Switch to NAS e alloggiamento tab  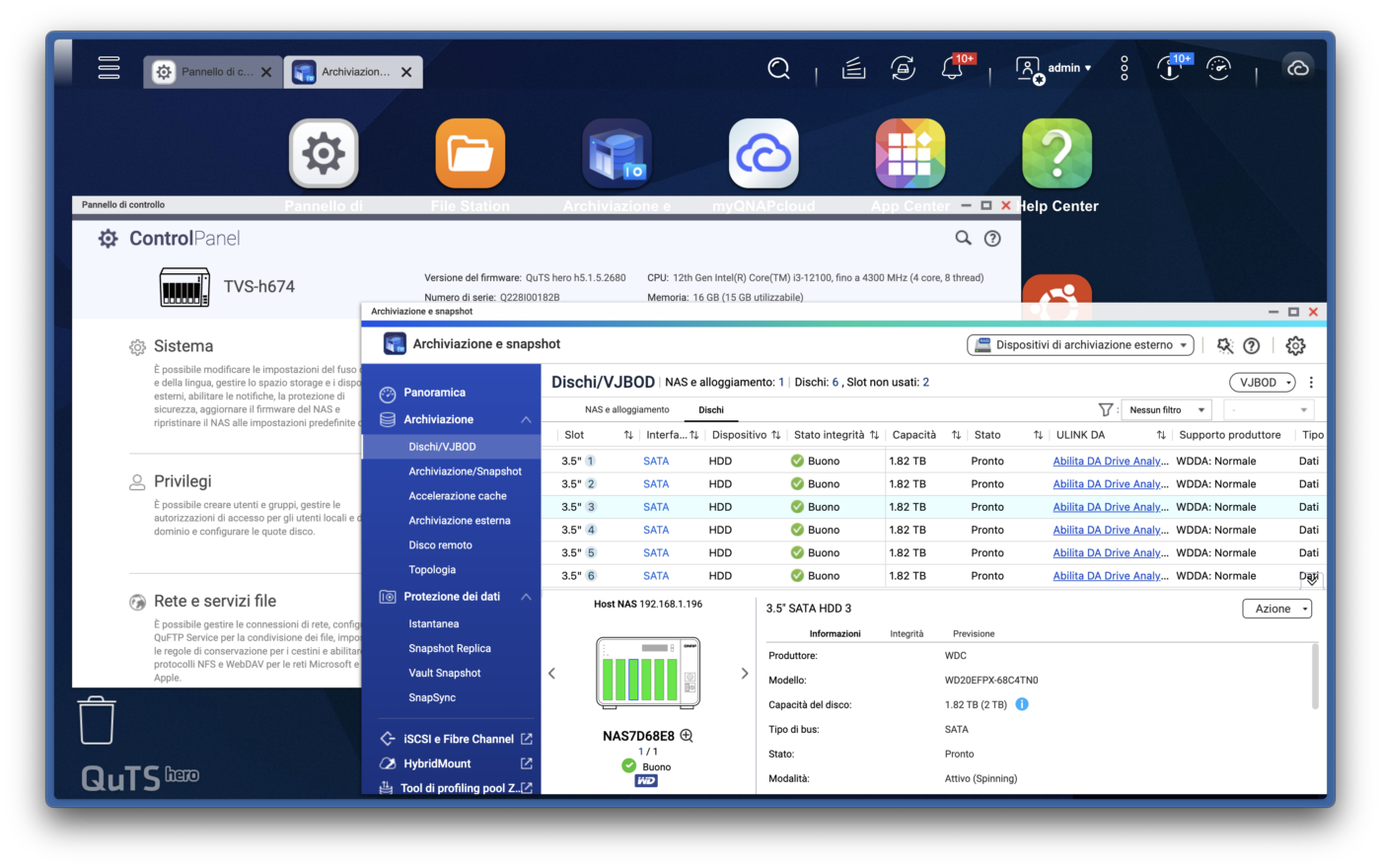[x=627, y=409]
